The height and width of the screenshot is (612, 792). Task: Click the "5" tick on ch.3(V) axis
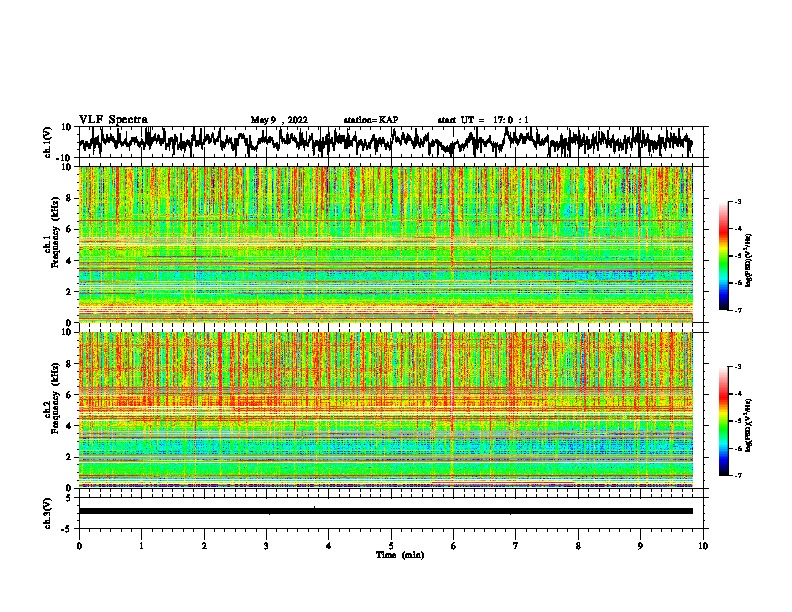click(x=70, y=498)
